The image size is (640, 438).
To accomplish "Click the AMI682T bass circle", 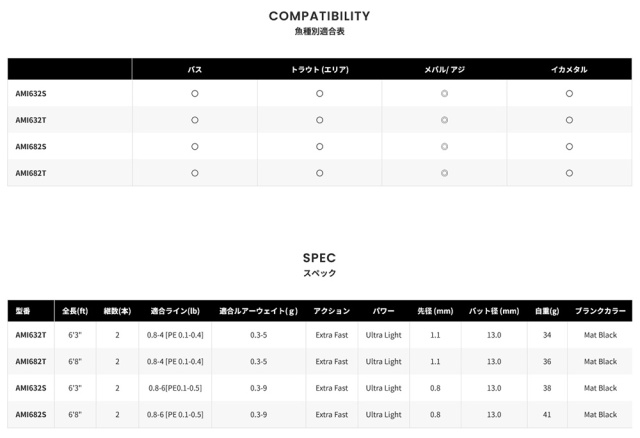I will 195,173.
